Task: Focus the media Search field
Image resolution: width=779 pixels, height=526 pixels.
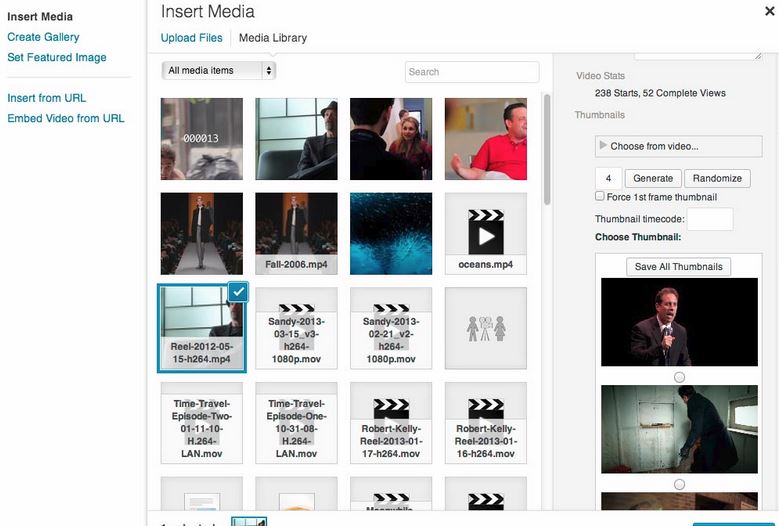Action: [x=472, y=72]
